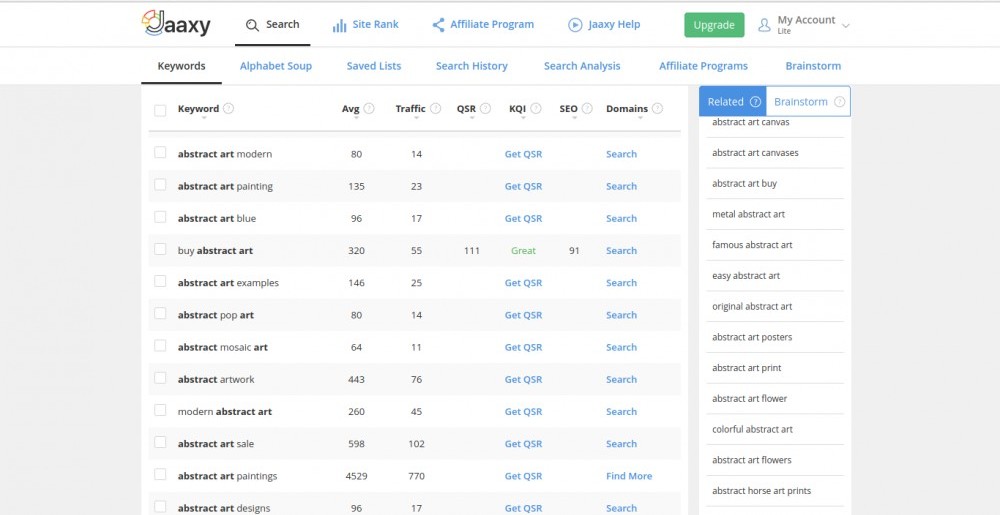
Task: Click help icon on Related tab
Action: click(x=755, y=102)
